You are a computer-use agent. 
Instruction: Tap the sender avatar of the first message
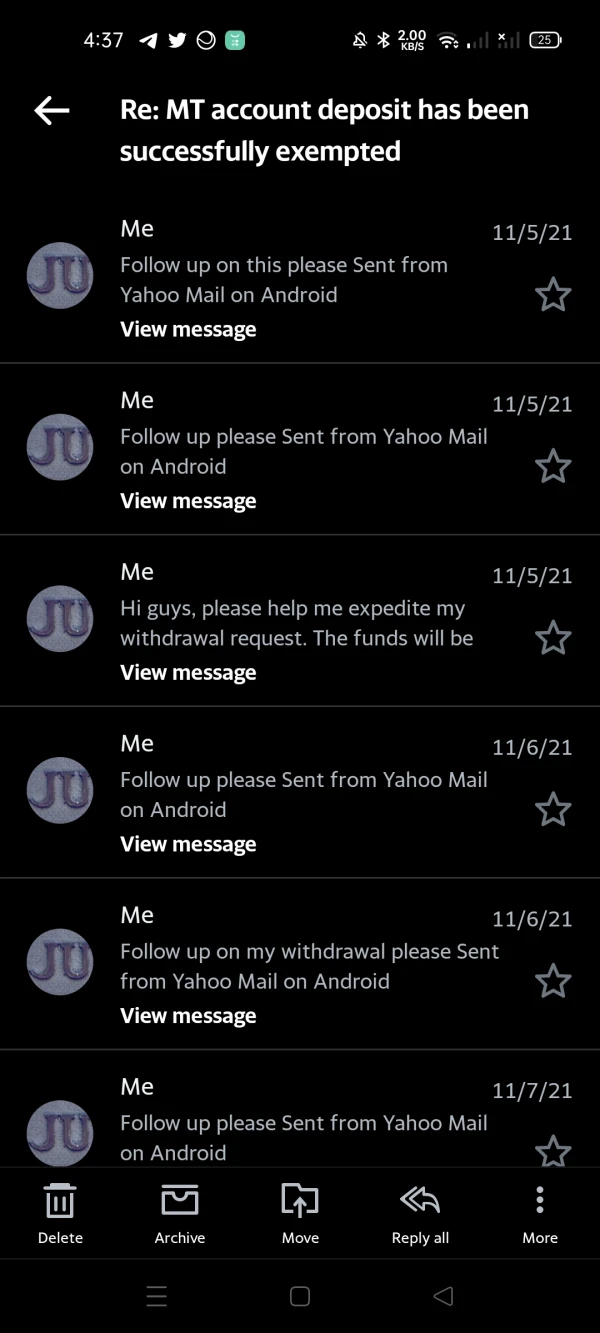click(x=60, y=275)
